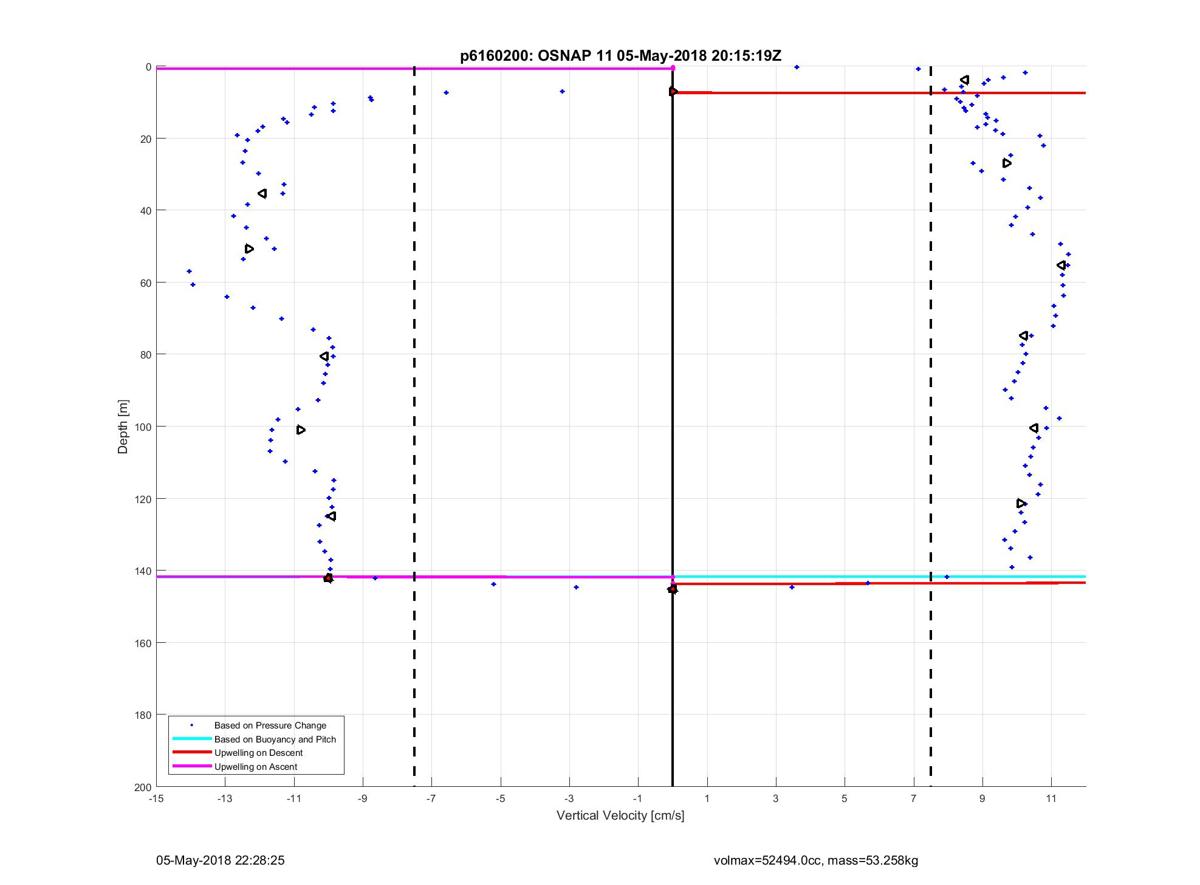Click the legend entry 'Upwelling on Ascent'
Image resolution: width=1200 pixels, height=885 pixels.
pos(255,767)
